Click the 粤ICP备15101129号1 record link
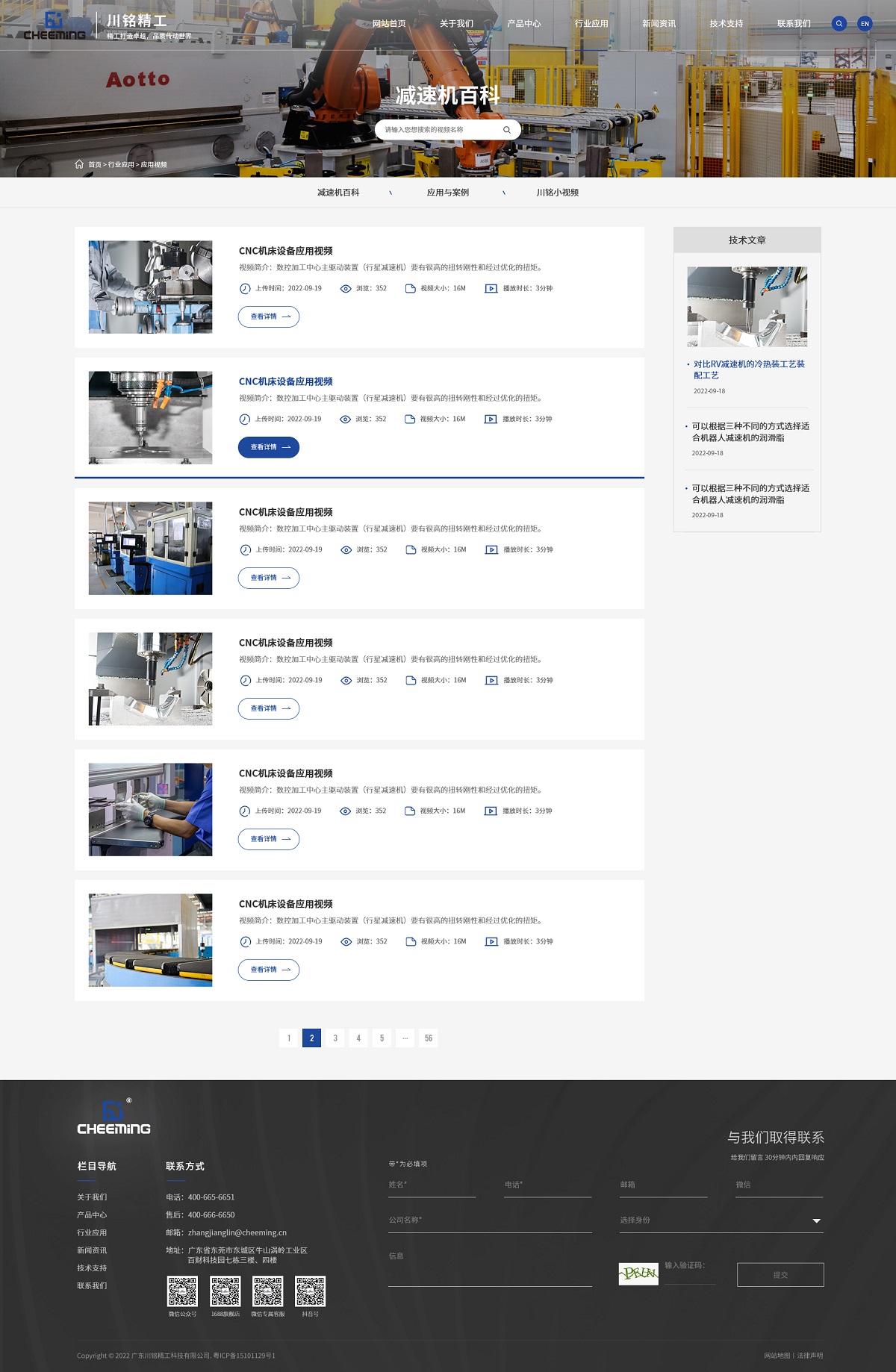Image resolution: width=896 pixels, height=1372 pixels. 244,1356
